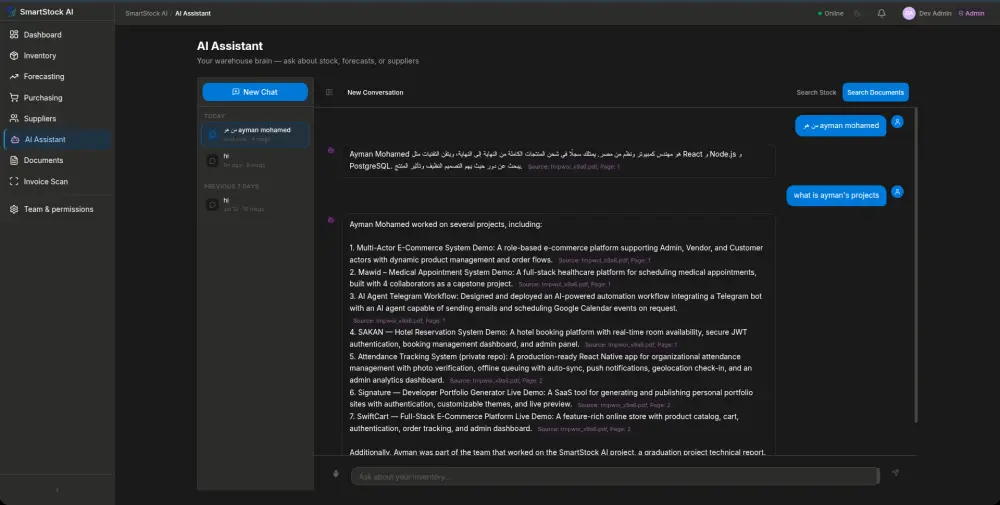Open Today's 'hi' conversation
The image size is (1000, 505).
tap(255, 161)
